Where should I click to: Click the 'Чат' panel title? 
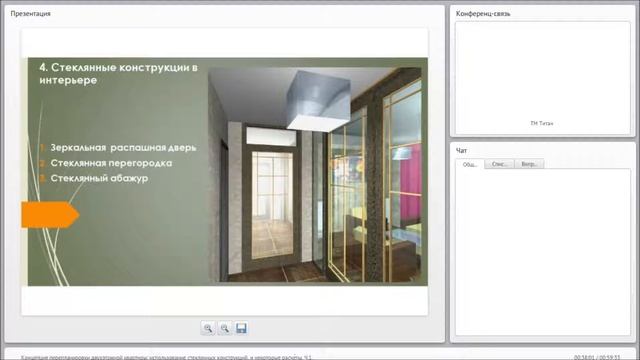pos(461,151)
